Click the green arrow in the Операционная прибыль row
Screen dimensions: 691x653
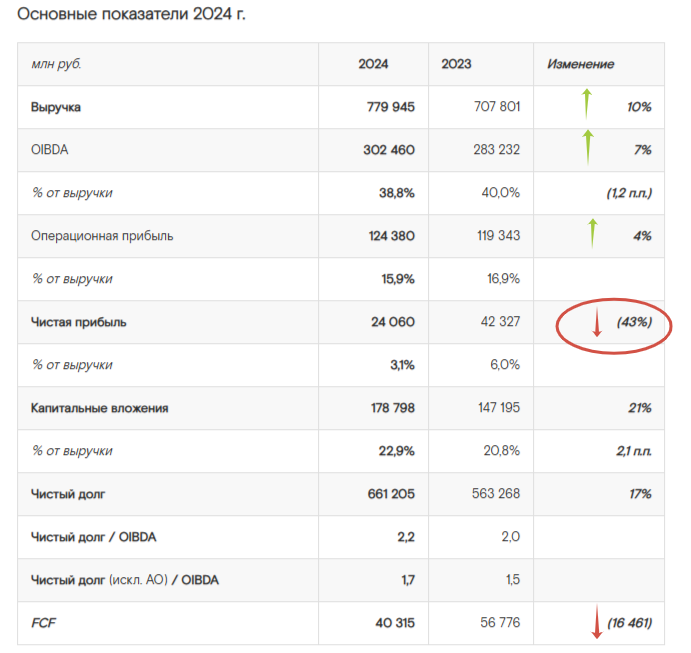593,234
